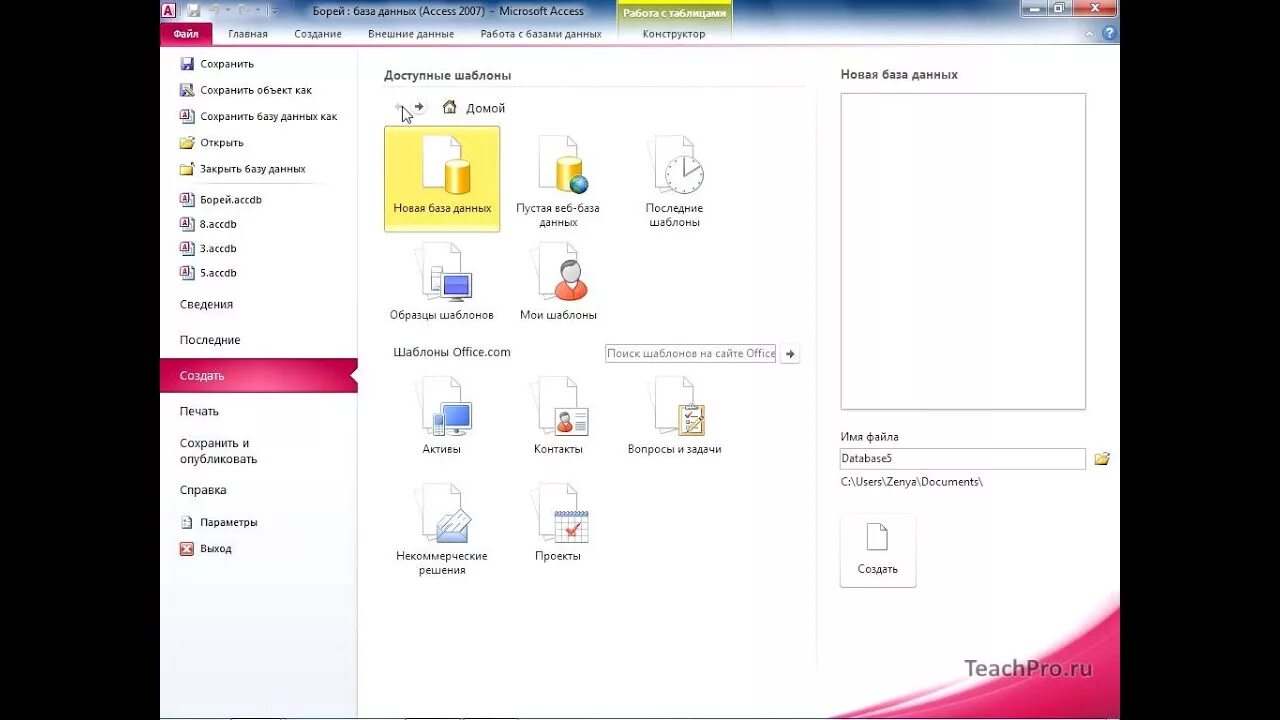
Task: Open Мои шаблоны
Action: [x=558, y=282]
